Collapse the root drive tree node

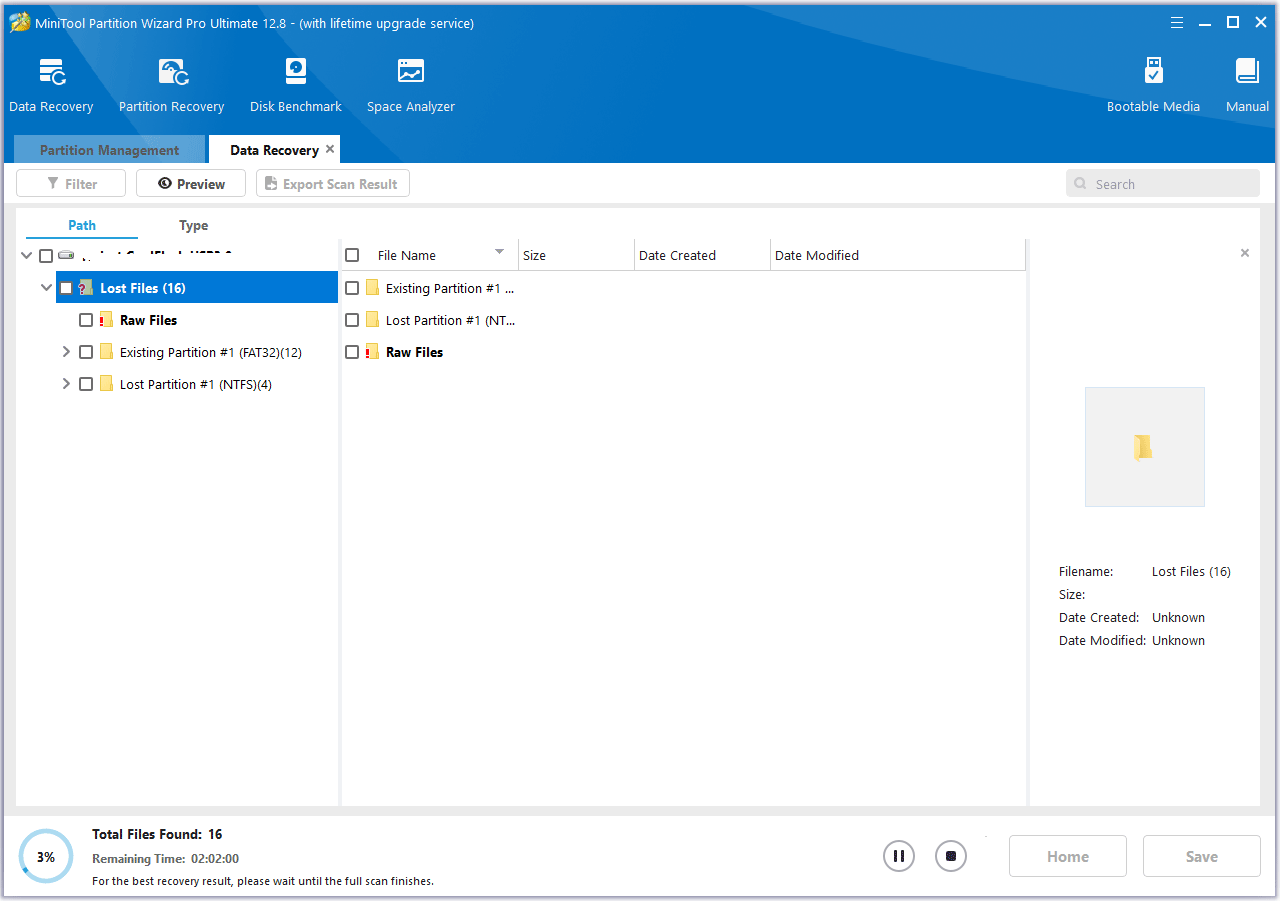[27, 256]
